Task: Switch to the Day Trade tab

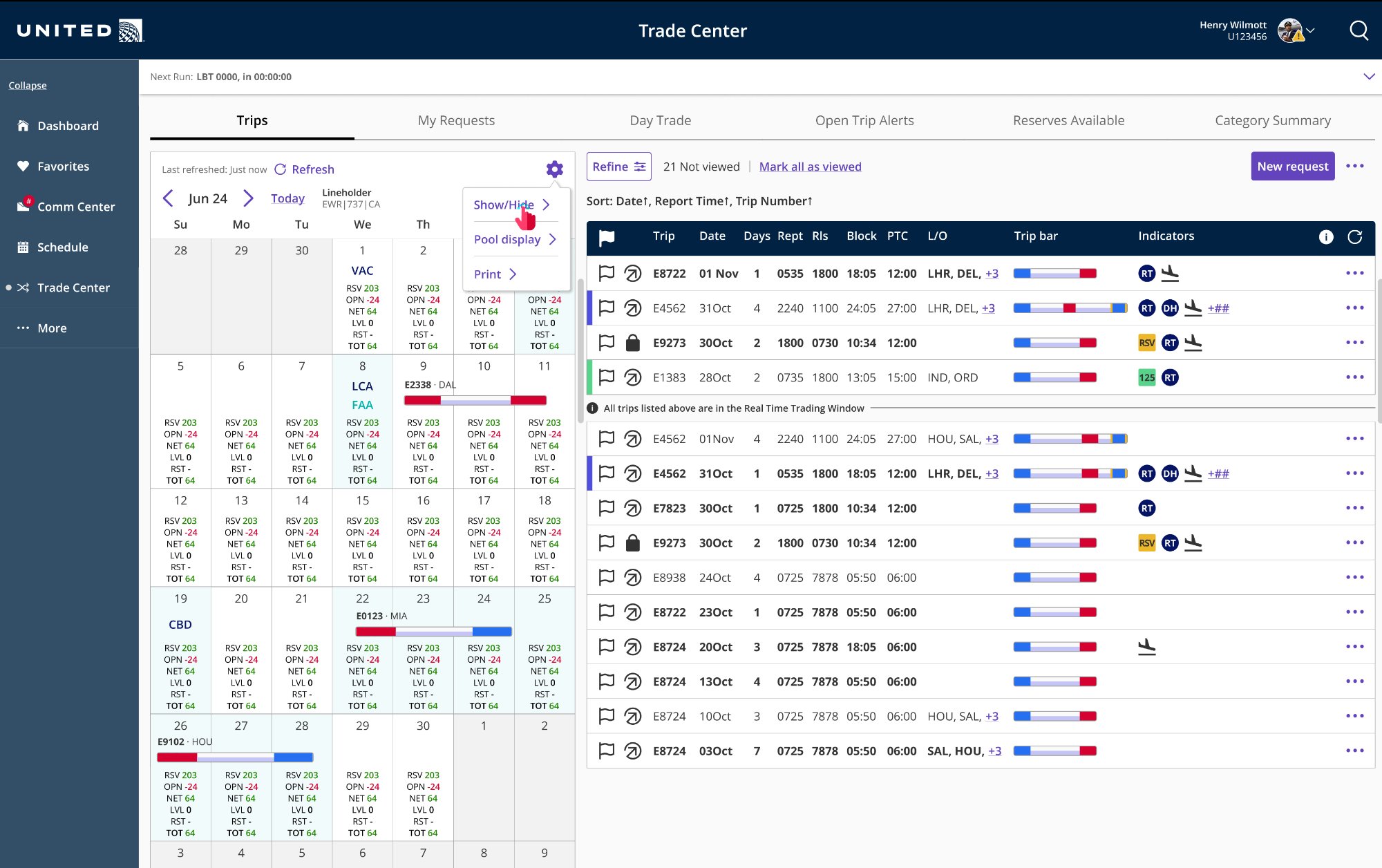Action: (660, 120)
